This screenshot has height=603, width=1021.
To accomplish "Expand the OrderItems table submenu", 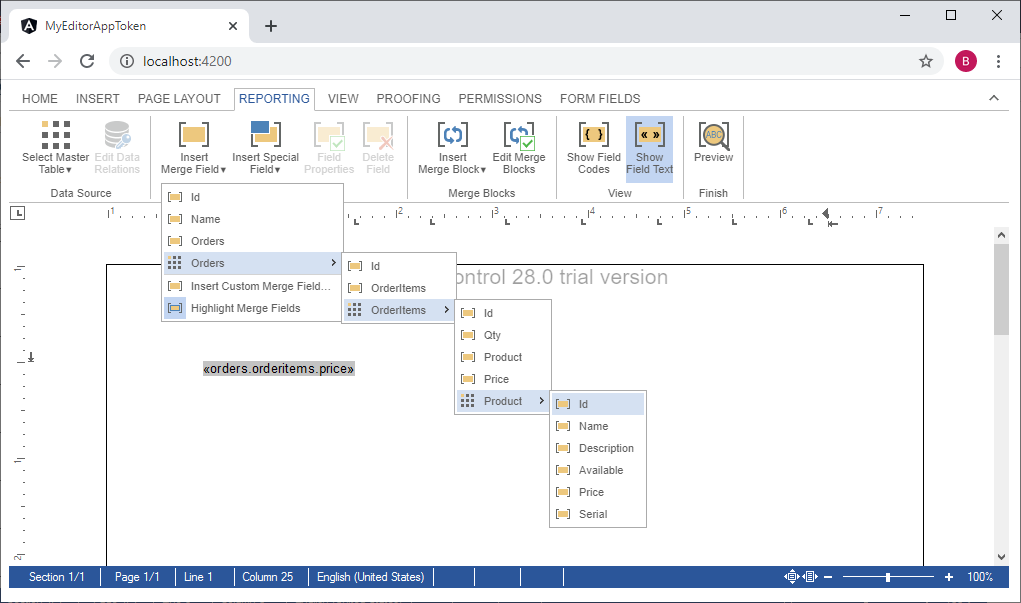I will point(399,311).
